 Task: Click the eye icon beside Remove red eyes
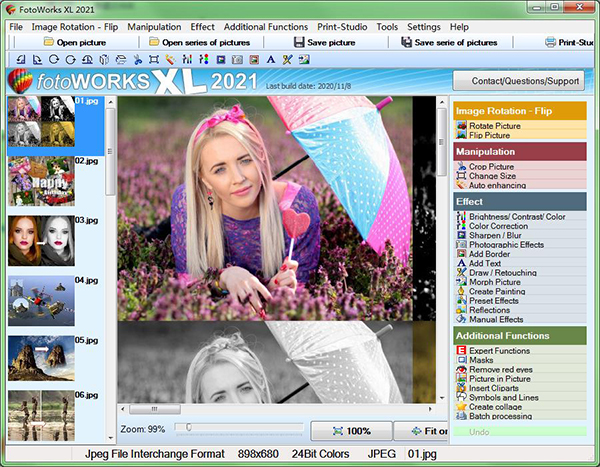pos(461,369)
